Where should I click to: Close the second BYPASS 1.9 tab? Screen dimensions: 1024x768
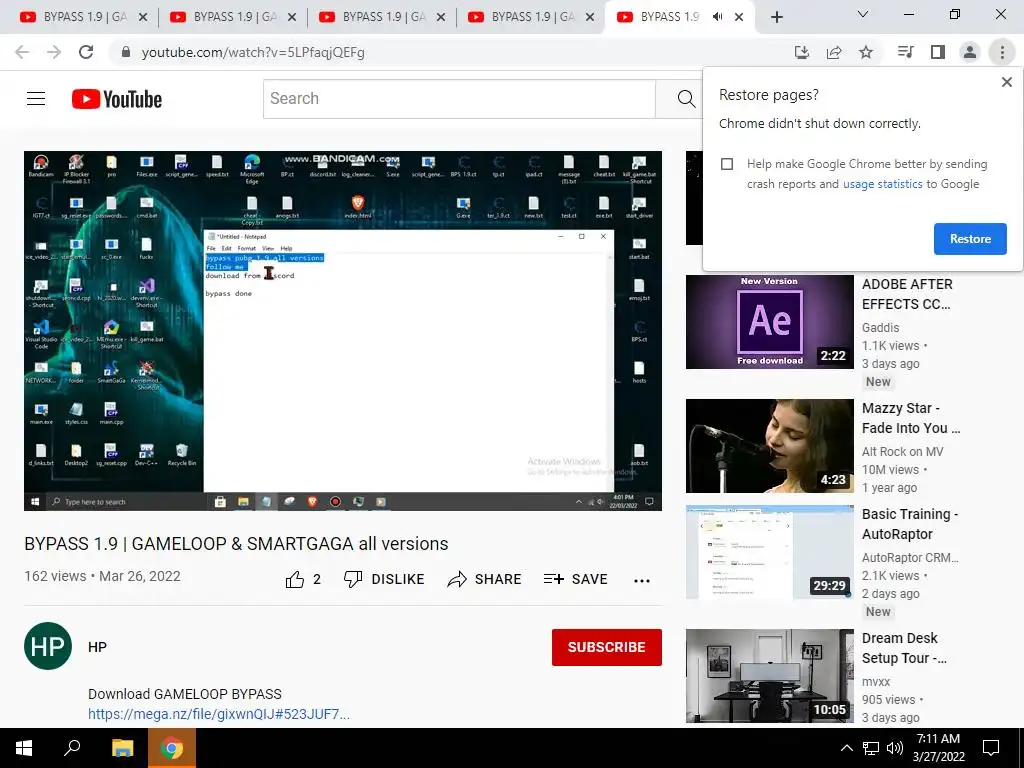coord(292,17)
